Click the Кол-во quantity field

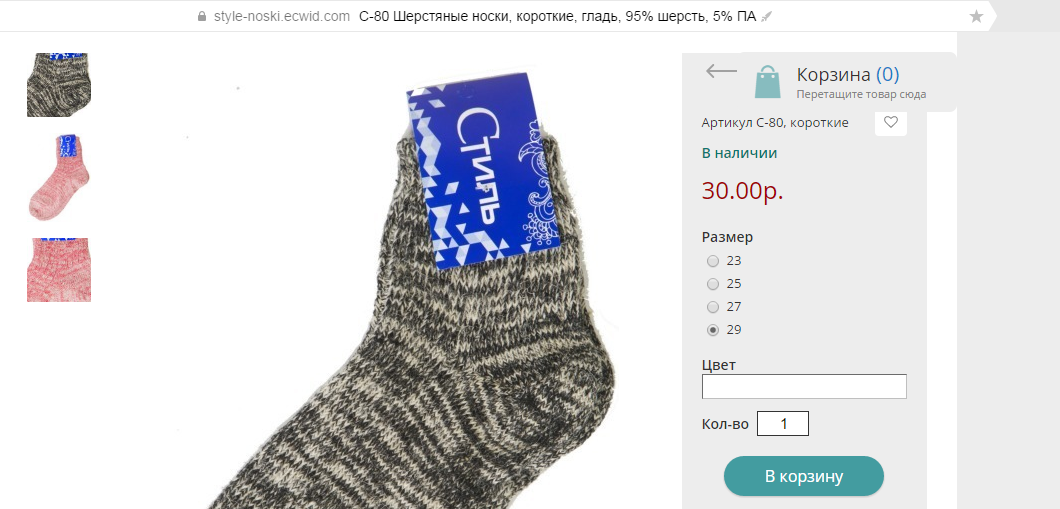click(x=783, y=424)
